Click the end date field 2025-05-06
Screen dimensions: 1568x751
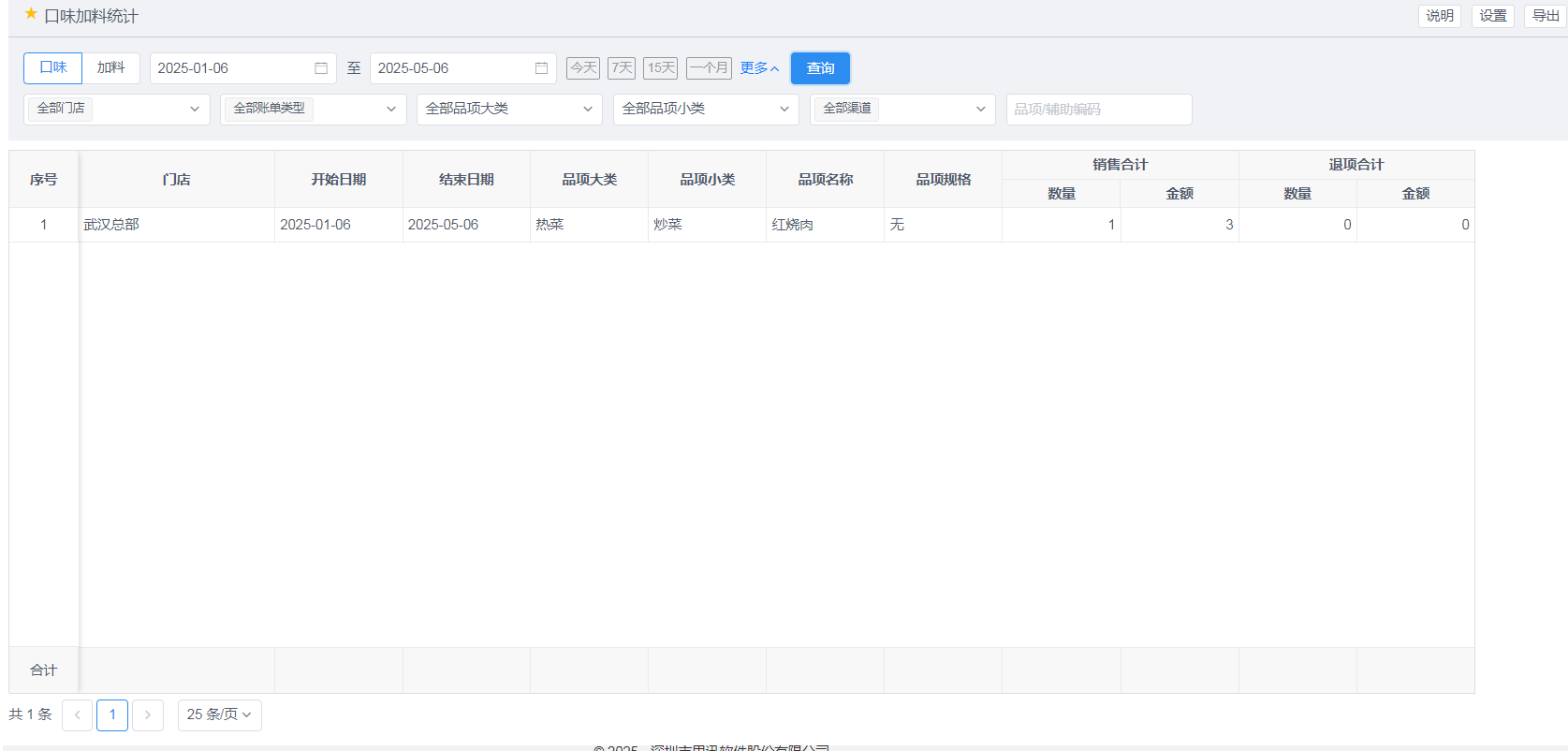[463, 68]
